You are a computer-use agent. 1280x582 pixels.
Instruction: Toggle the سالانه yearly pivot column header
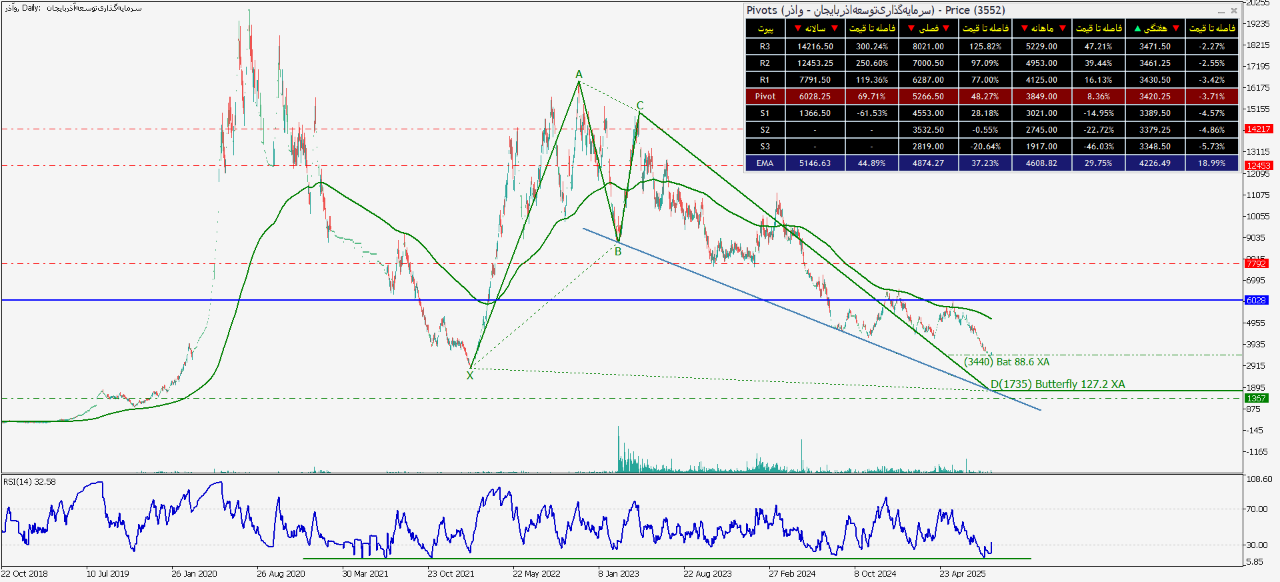click(815, 28)
